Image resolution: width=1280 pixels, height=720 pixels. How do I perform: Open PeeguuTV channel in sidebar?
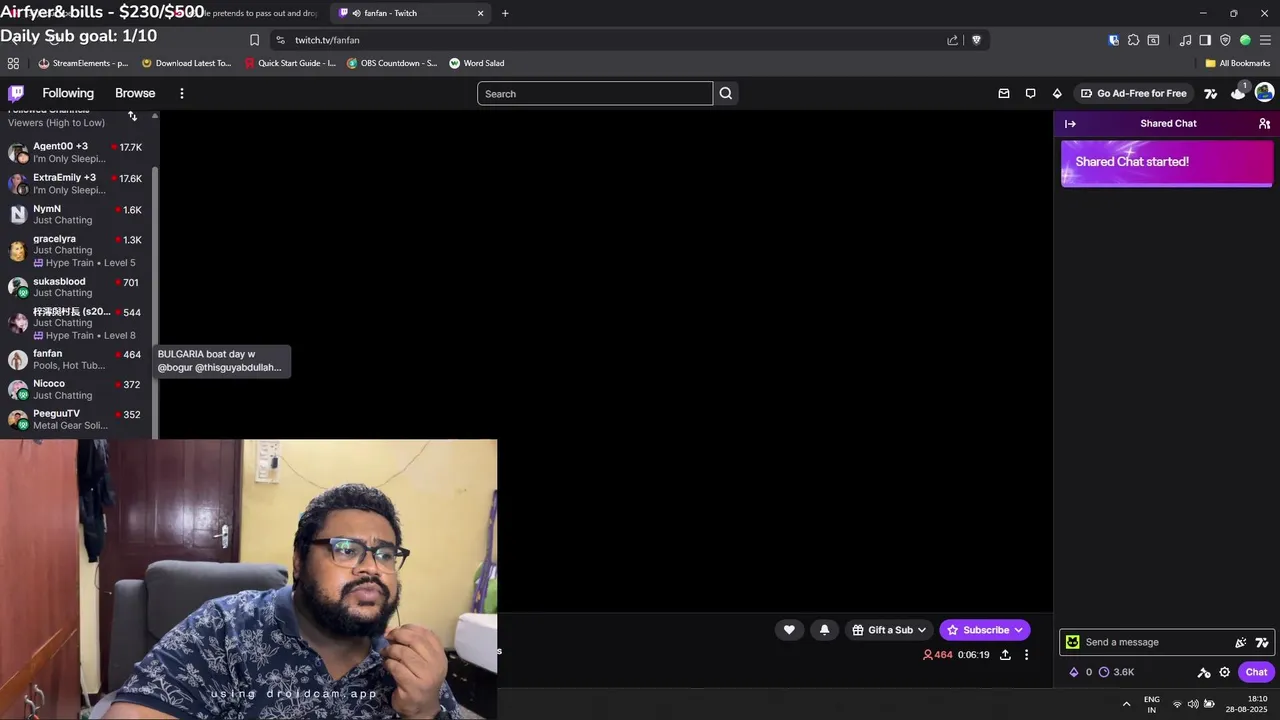[x=76, y=419]
